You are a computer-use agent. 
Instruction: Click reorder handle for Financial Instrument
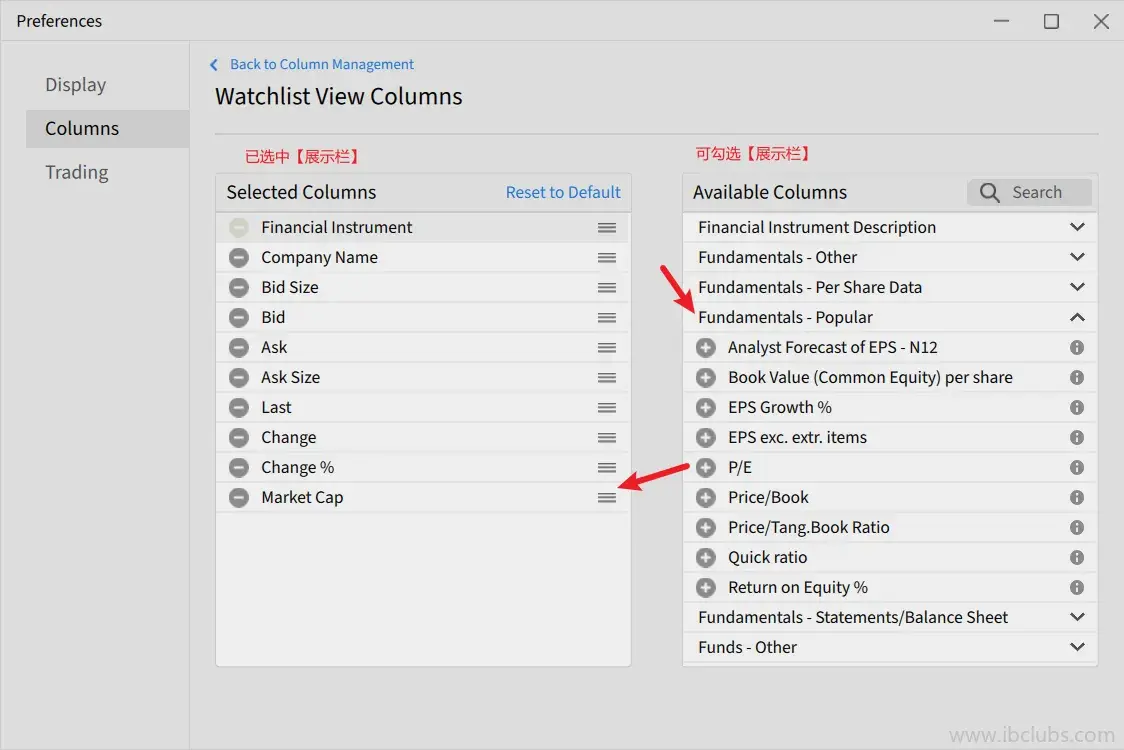coord(607,227)
